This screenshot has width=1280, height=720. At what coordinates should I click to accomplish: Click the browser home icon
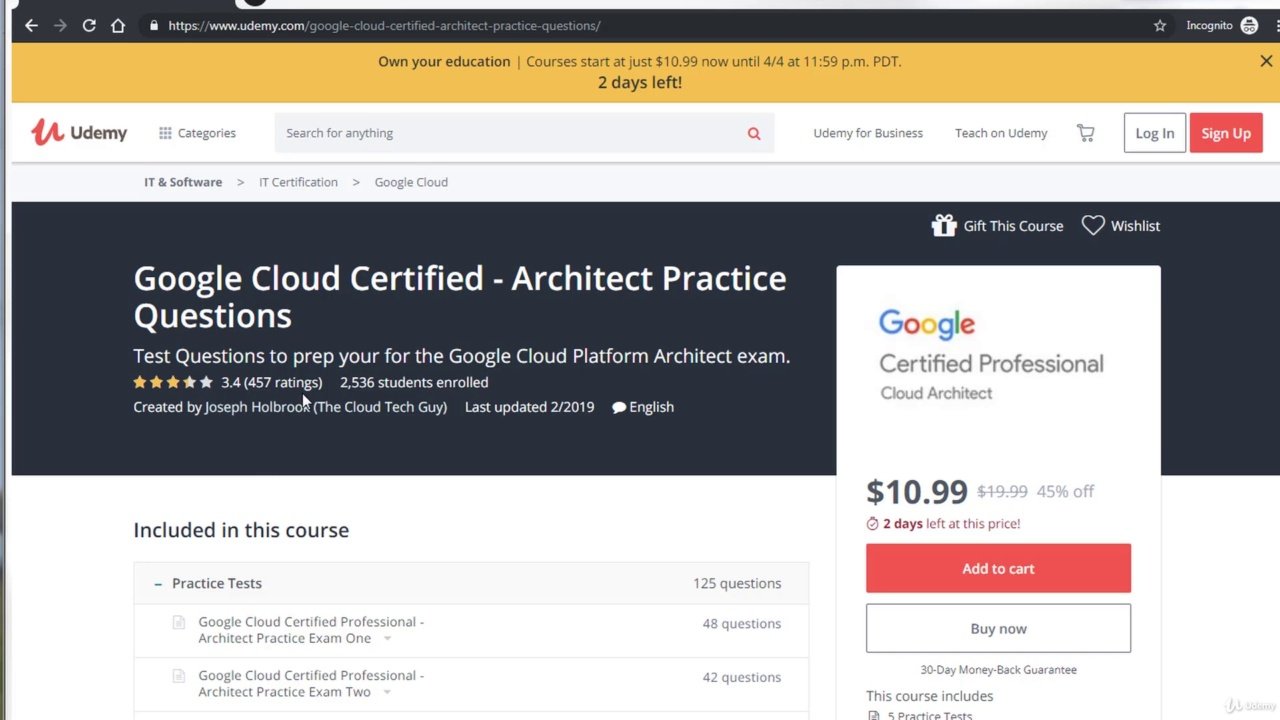click(x=117, y=25)
